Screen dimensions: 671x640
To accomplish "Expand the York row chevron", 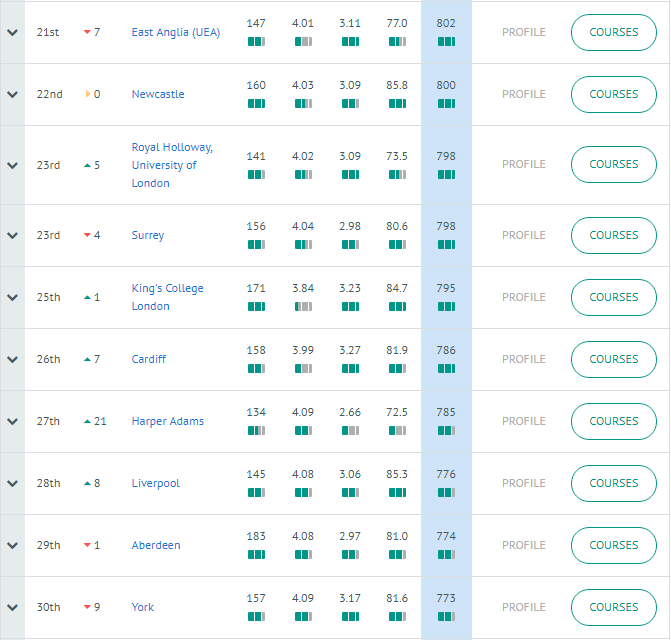I will [12, 607].
